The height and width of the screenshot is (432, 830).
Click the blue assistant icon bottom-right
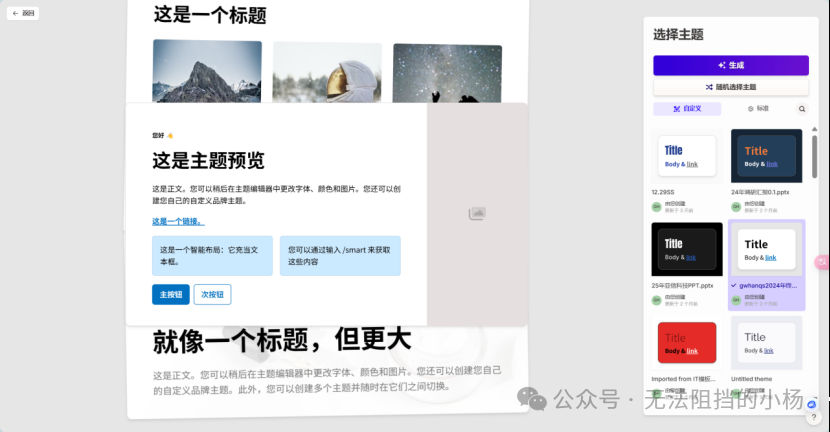point(811,404)
